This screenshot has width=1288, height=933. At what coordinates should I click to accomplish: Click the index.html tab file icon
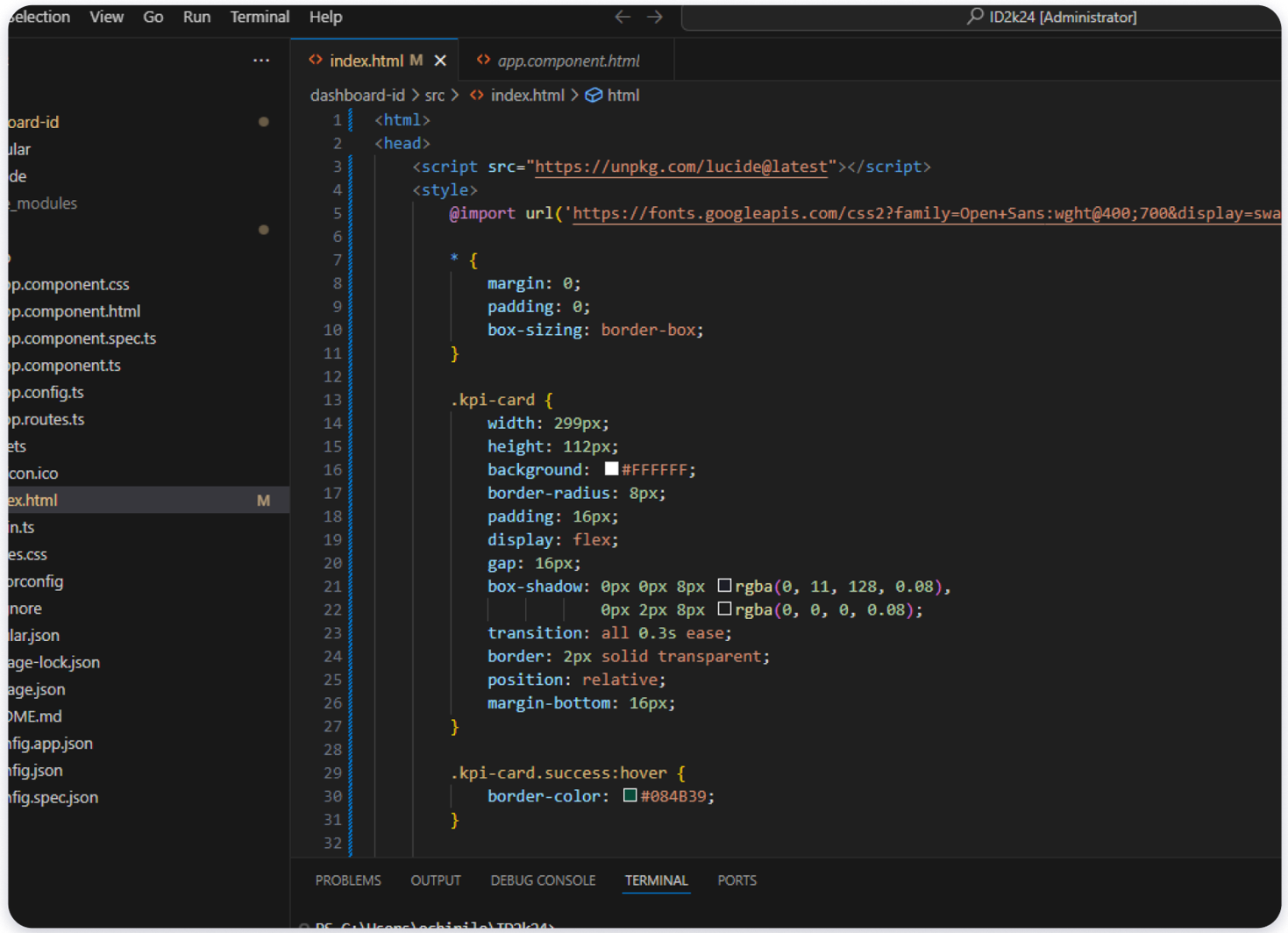click(316, 60)
